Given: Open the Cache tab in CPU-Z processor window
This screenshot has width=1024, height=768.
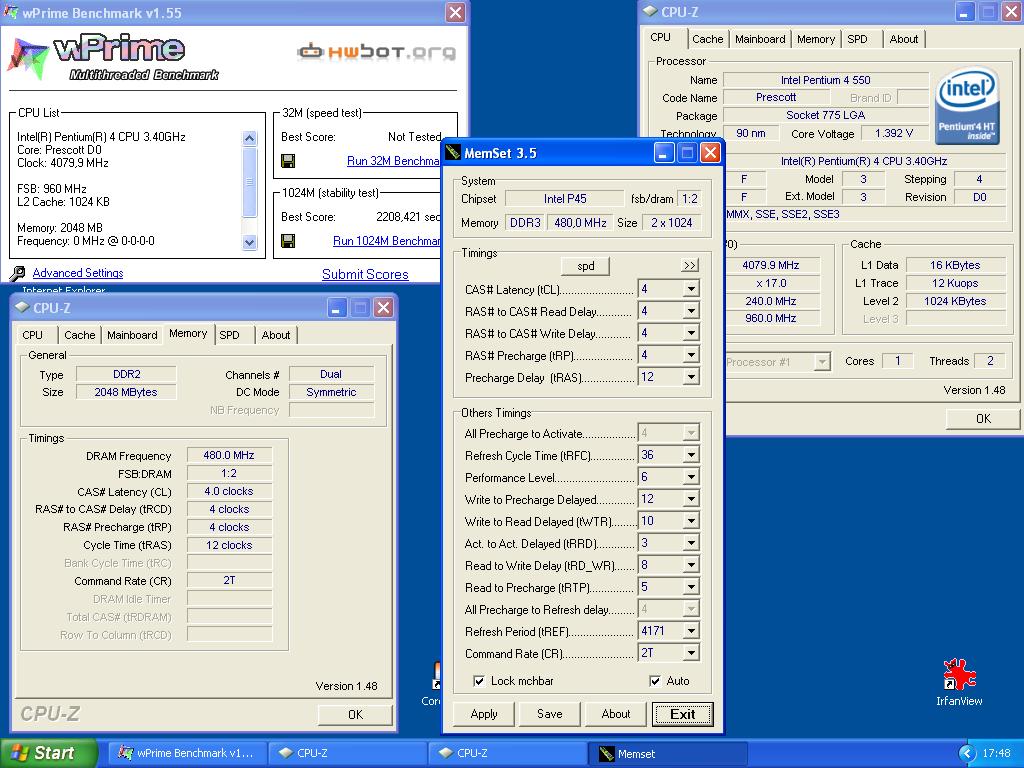Looking at the screenshot, I should tap(708, 39).
